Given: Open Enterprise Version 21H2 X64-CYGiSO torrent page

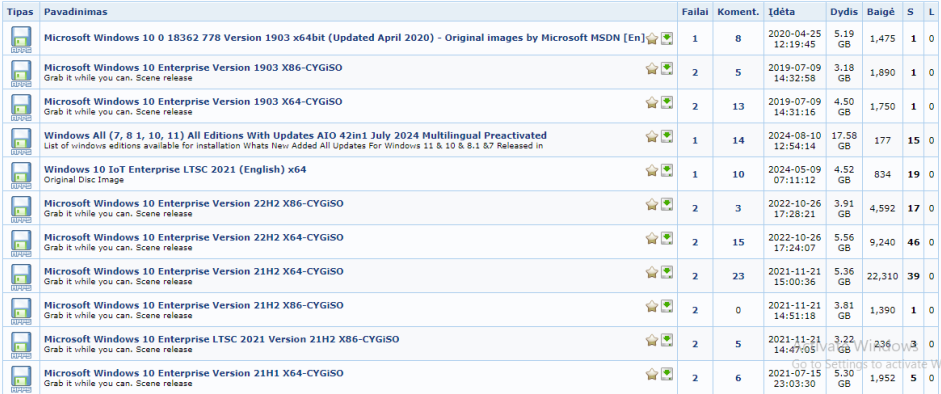Looking at the screenshot, I should point(194,271).
